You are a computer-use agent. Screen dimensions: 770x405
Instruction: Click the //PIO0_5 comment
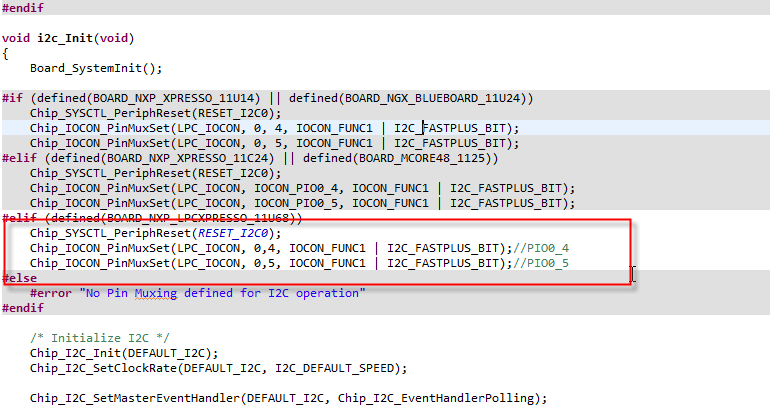coord(541,263)
